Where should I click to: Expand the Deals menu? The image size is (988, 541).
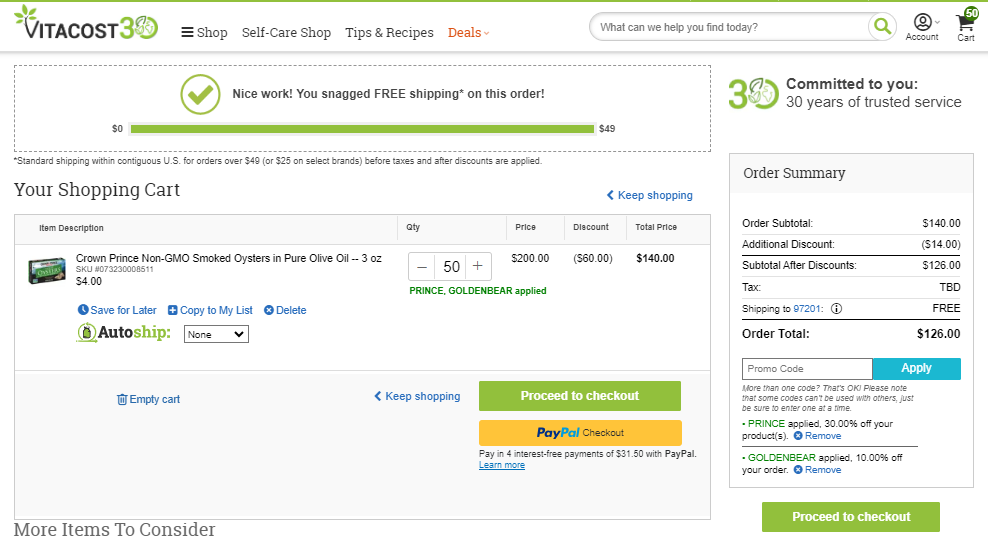pyautogui.click(x=468, y=33)
